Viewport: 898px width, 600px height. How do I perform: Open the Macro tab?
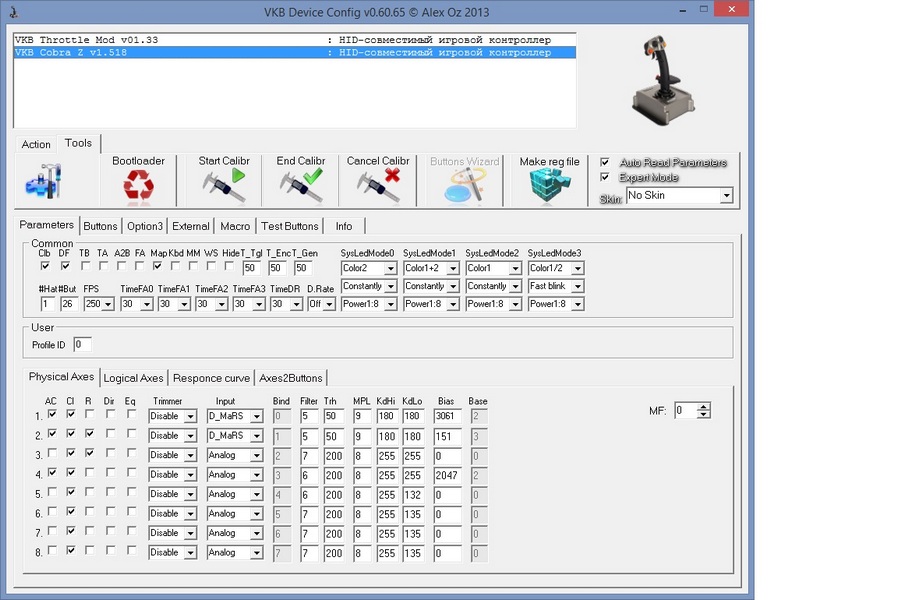[235, 226]
